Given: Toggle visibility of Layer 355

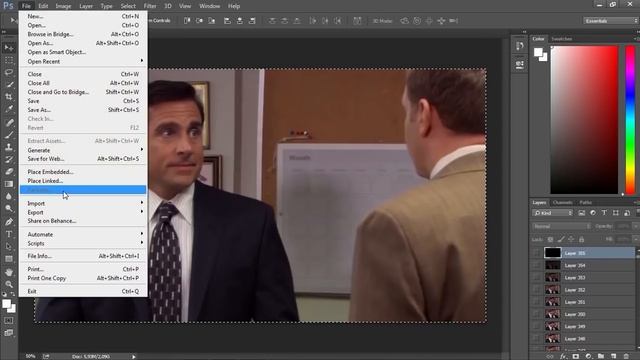Looking at the screenshot, I should tap(536, 253).
